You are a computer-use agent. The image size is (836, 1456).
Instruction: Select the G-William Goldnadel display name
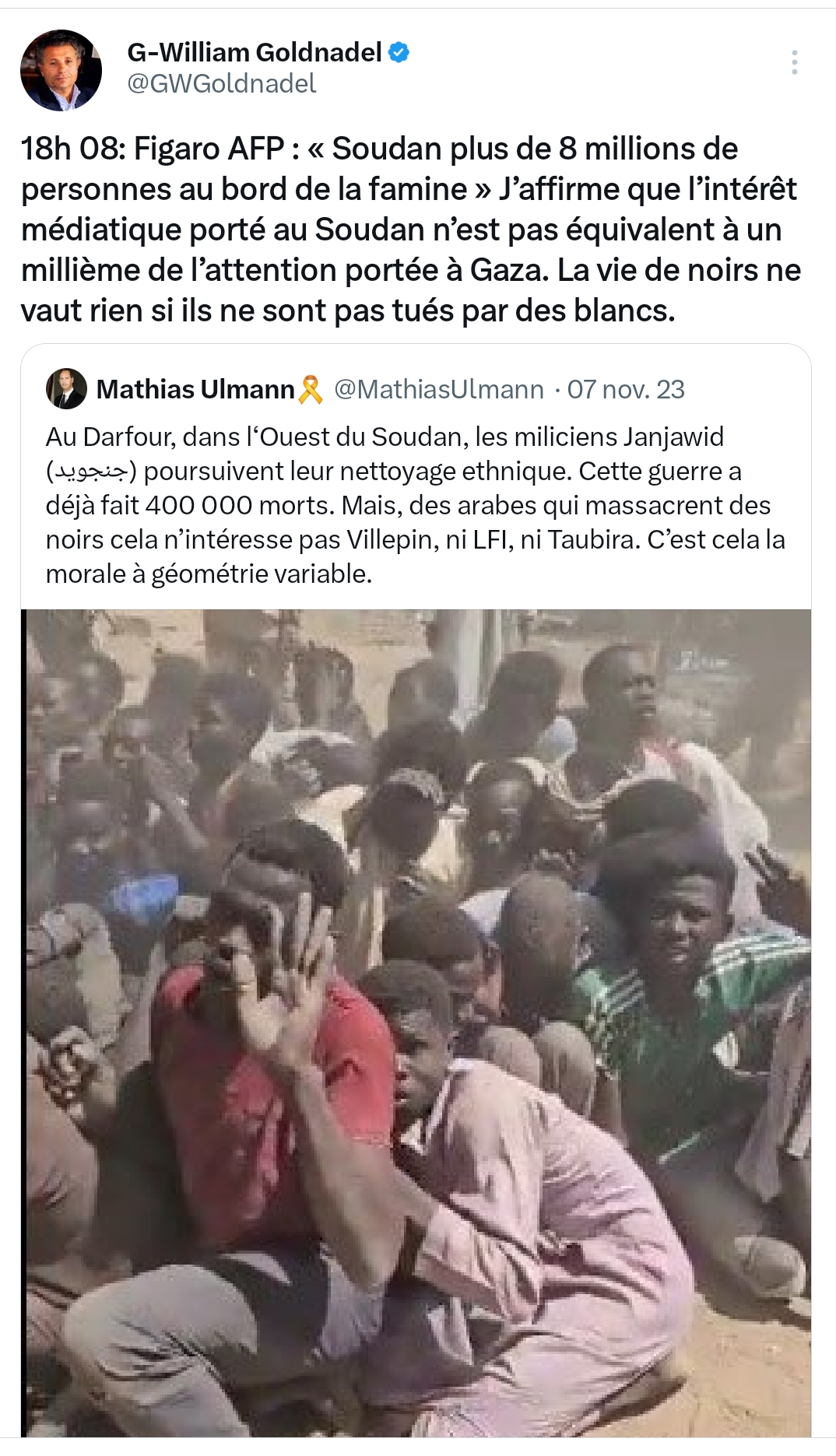pos(255,52)
